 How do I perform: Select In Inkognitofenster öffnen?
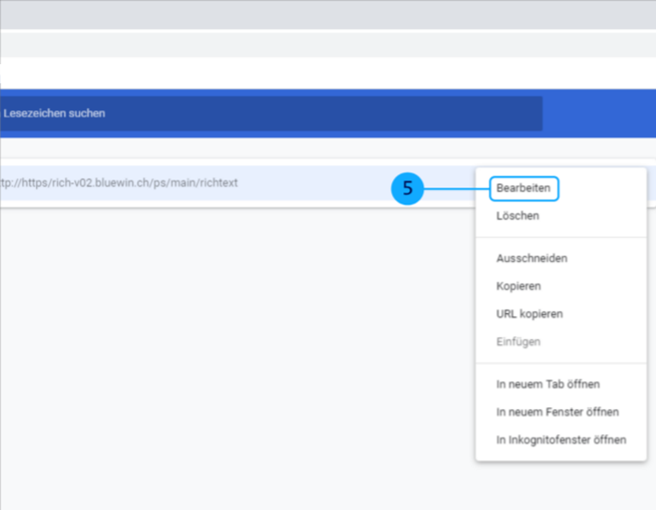[561, 440]
